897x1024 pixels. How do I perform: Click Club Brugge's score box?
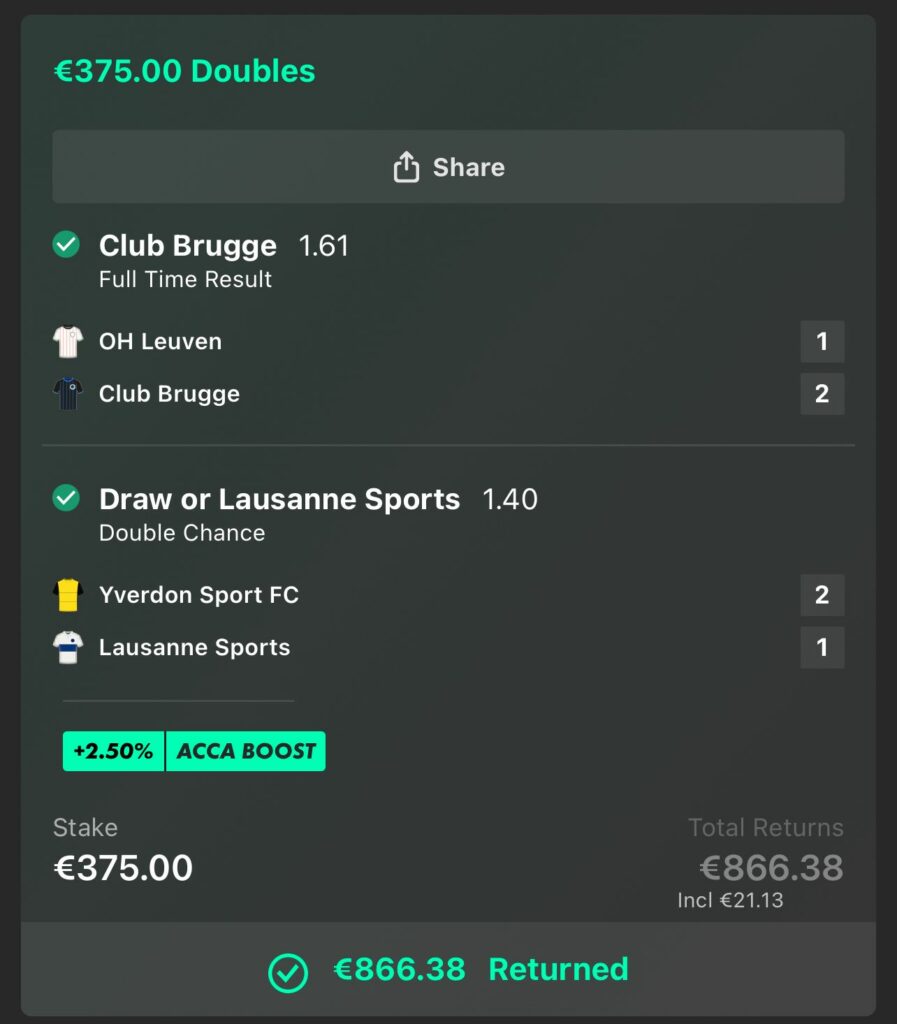822,394
